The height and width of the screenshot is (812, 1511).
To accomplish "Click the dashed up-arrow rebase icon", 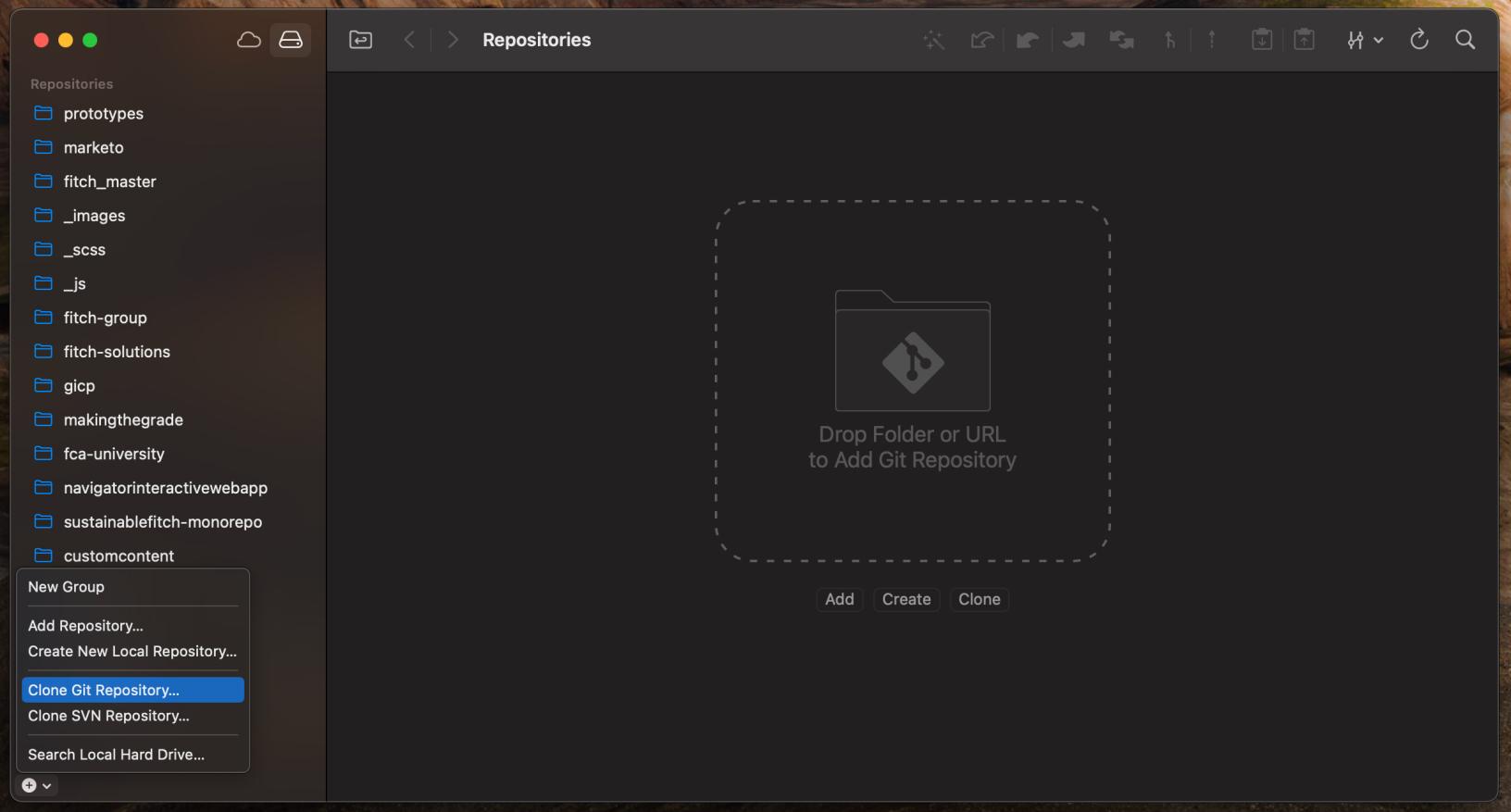I will click(1211, 40).
